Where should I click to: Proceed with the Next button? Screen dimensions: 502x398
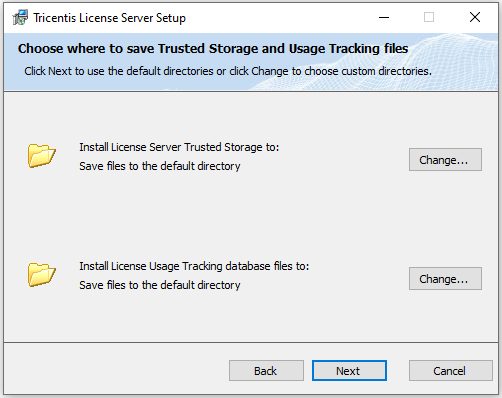coord(349,371)
